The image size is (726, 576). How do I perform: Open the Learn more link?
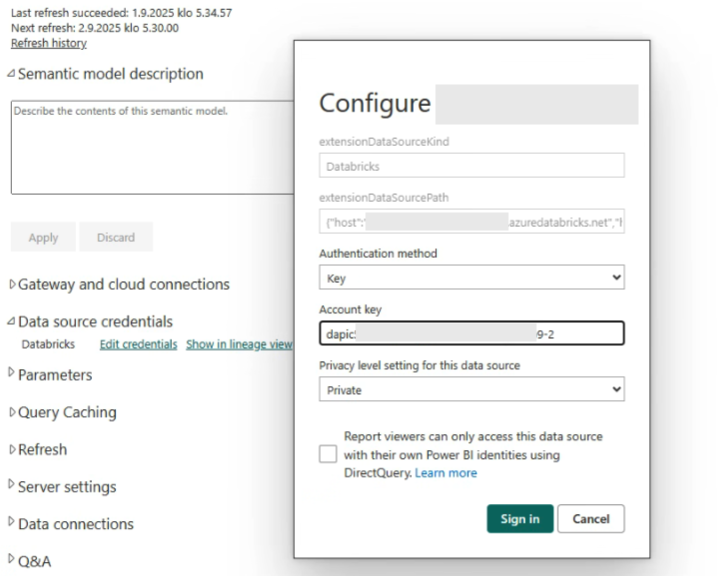446,473
